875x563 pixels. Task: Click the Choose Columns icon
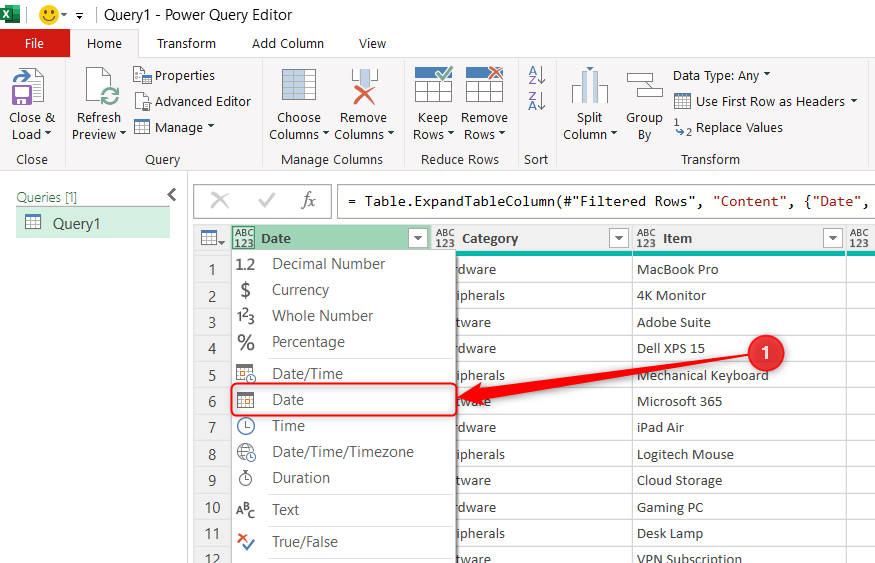(299, 85)
